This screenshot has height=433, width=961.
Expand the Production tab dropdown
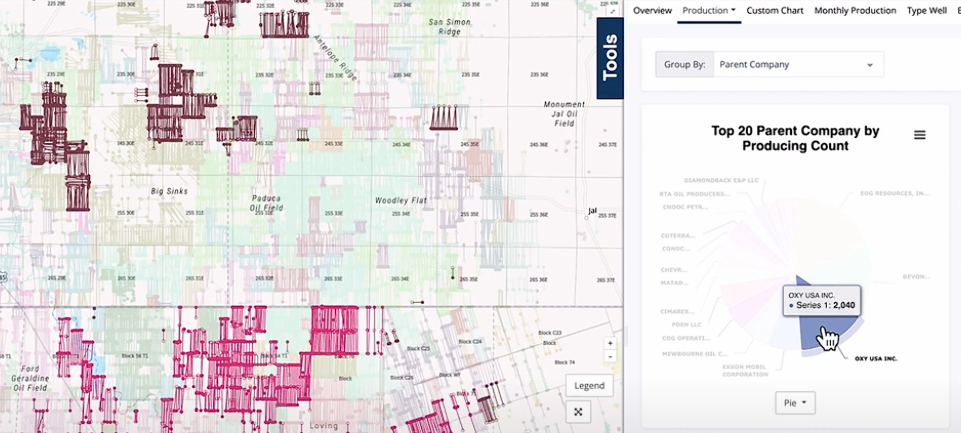pyautogui.click(x=708, y=10)
